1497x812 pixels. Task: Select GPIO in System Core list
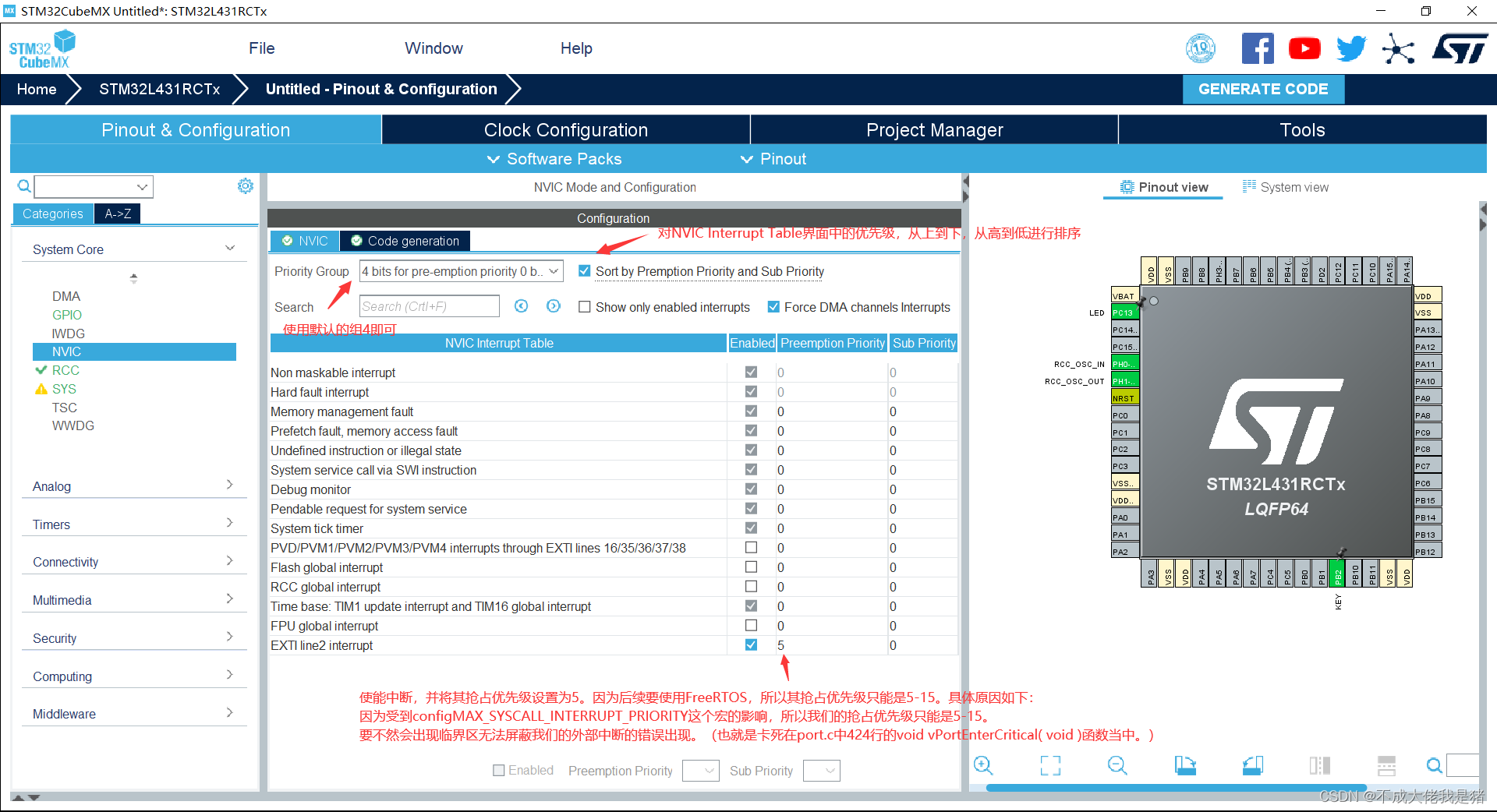tap(67, 315)
